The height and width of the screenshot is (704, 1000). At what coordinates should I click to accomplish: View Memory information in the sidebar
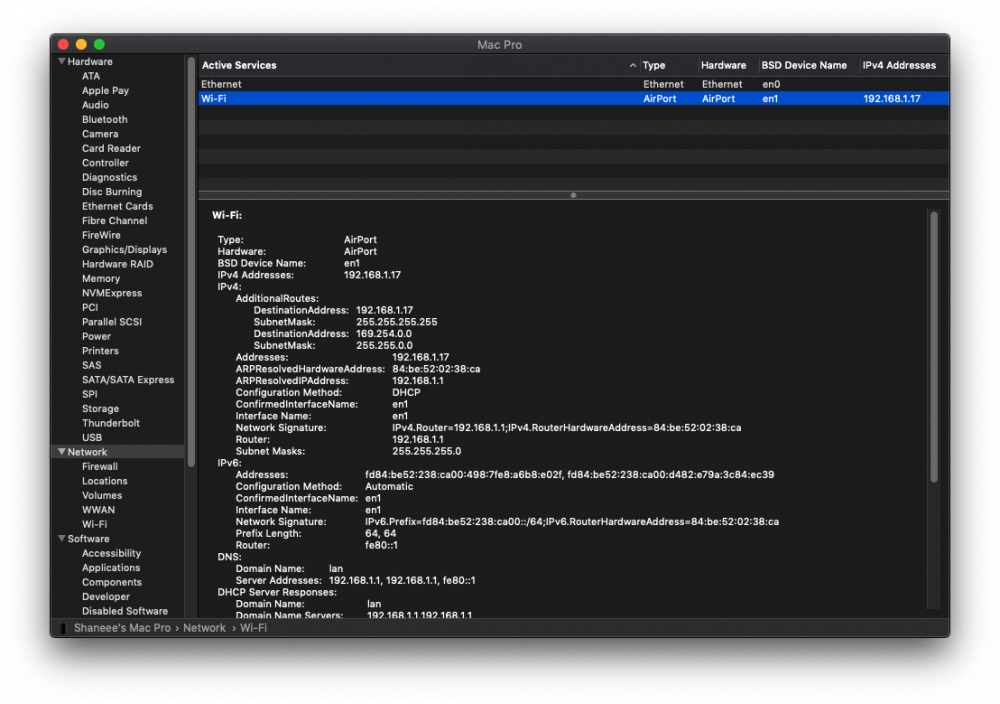(101, 278)
